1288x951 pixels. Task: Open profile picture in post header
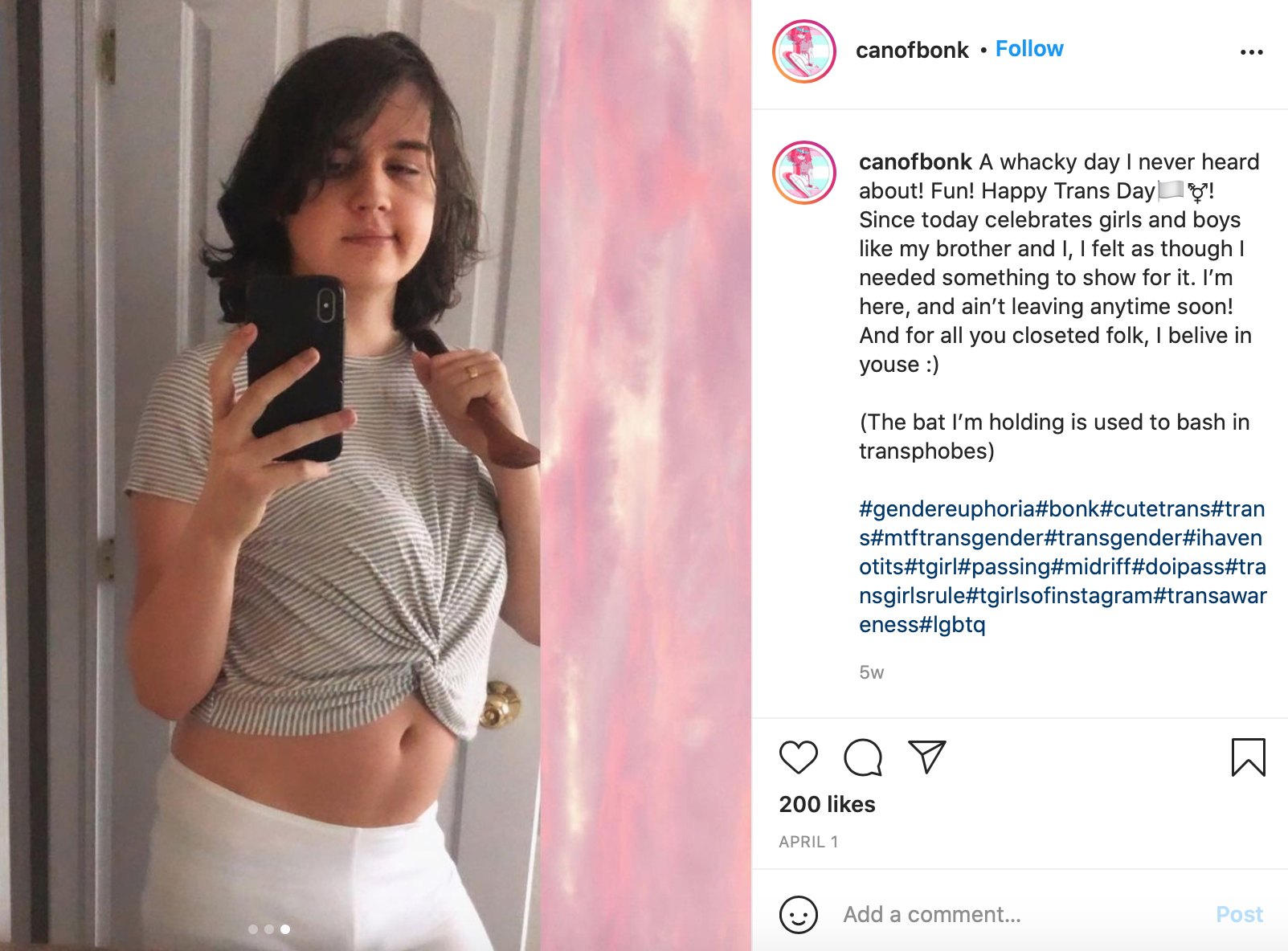point(804,51)
